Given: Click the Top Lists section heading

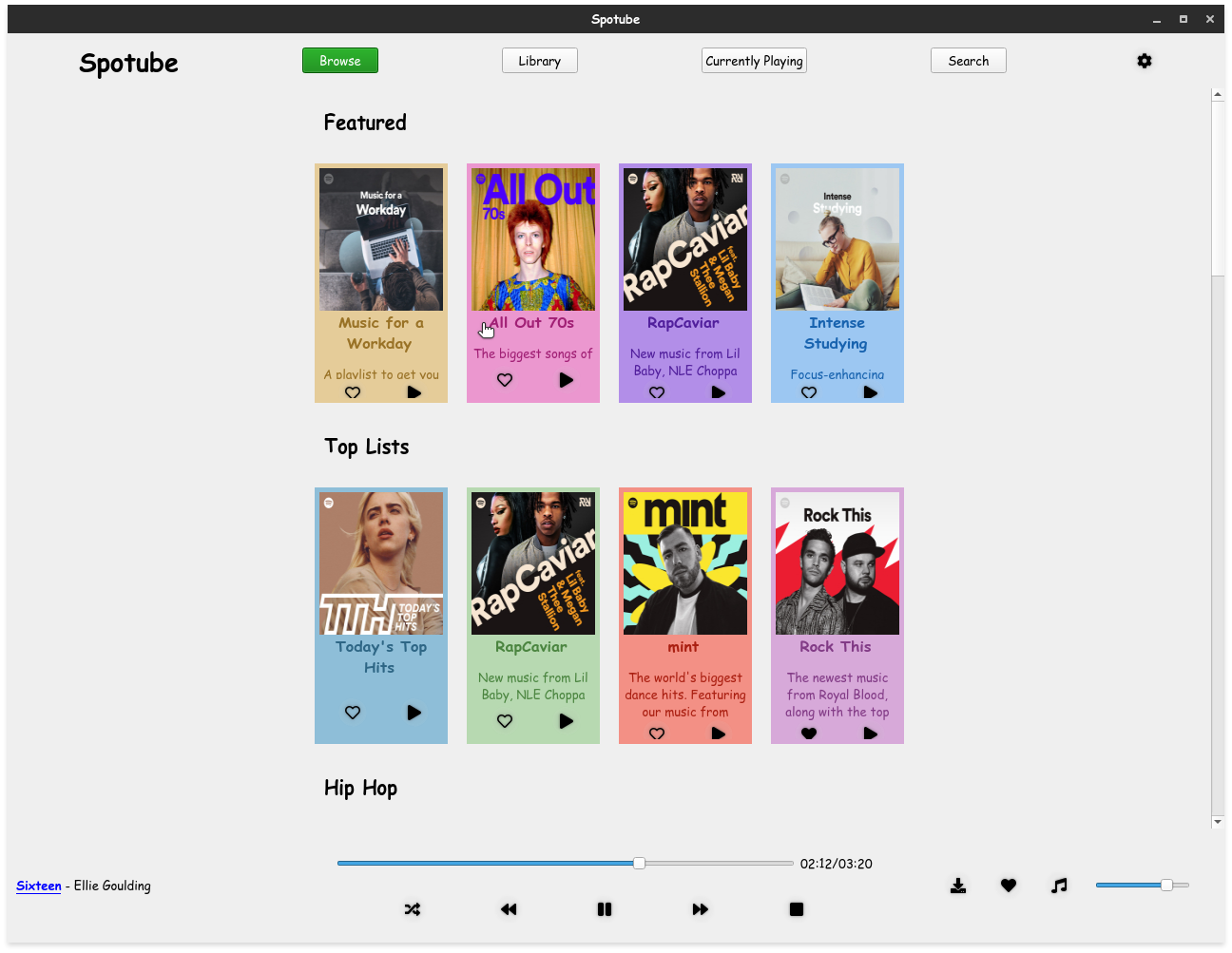Looking at the screenshot, I should pyautogui.click(x=367, y=447).
